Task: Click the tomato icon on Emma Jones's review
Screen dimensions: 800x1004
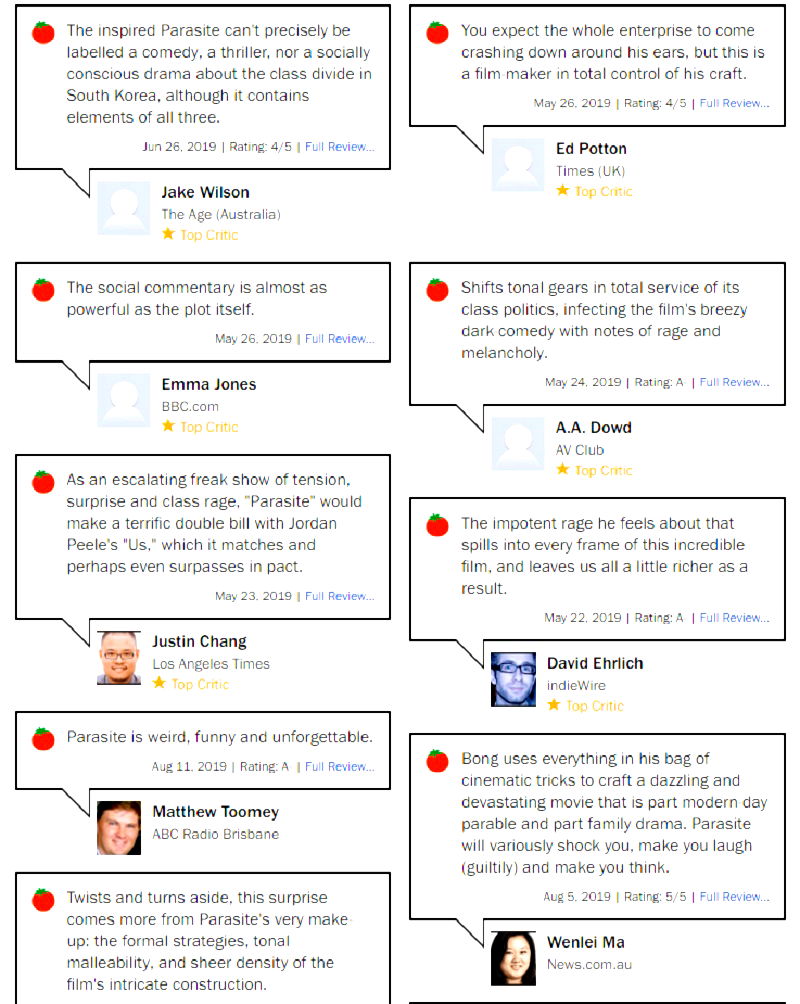Action: tap(43, 290)
